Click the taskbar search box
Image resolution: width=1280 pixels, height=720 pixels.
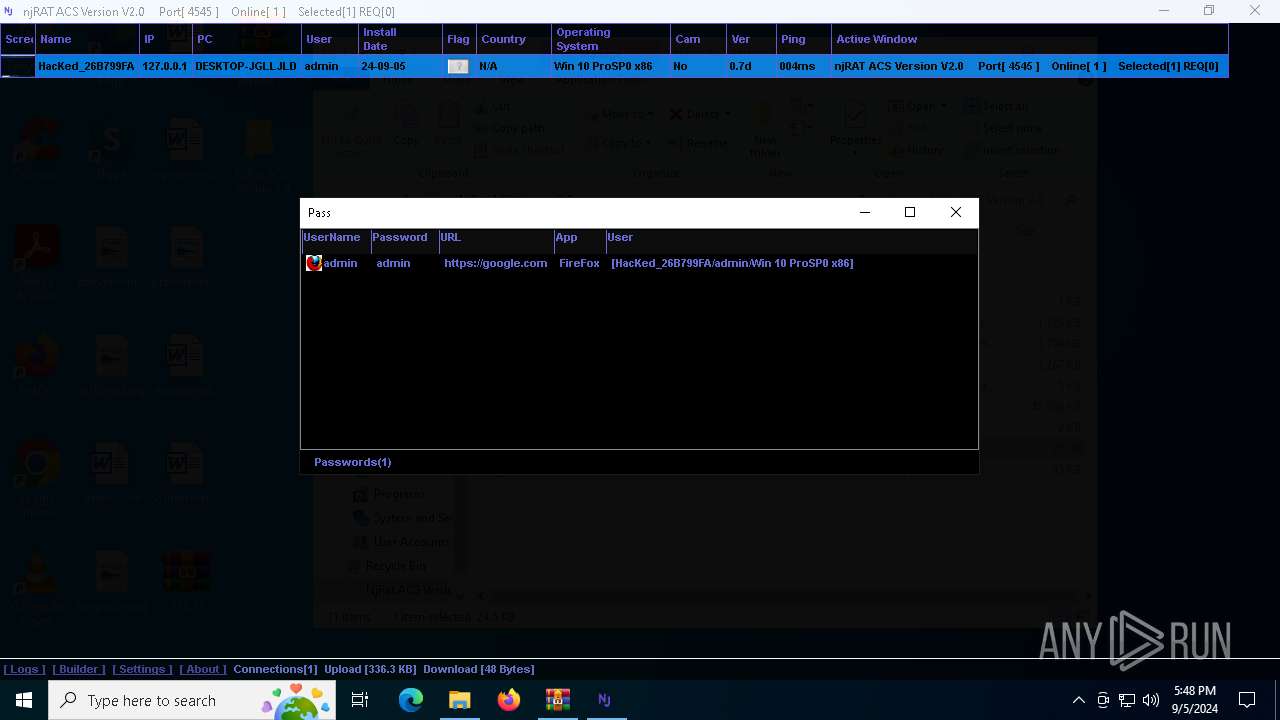pos(193,700)
